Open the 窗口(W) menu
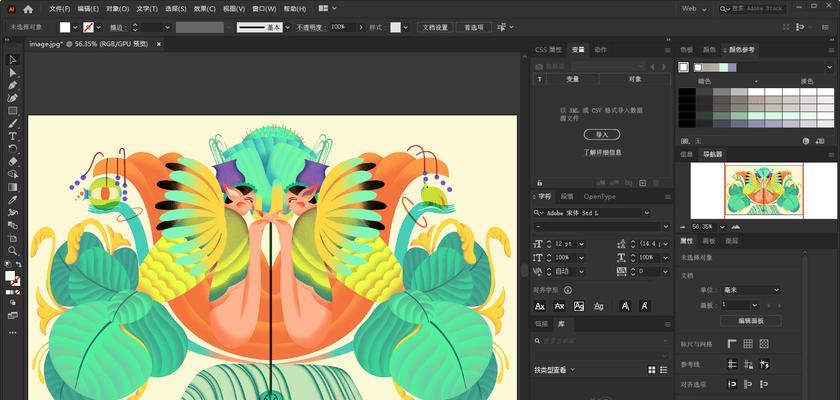This screenshot has height=400, width=840. 264,9
